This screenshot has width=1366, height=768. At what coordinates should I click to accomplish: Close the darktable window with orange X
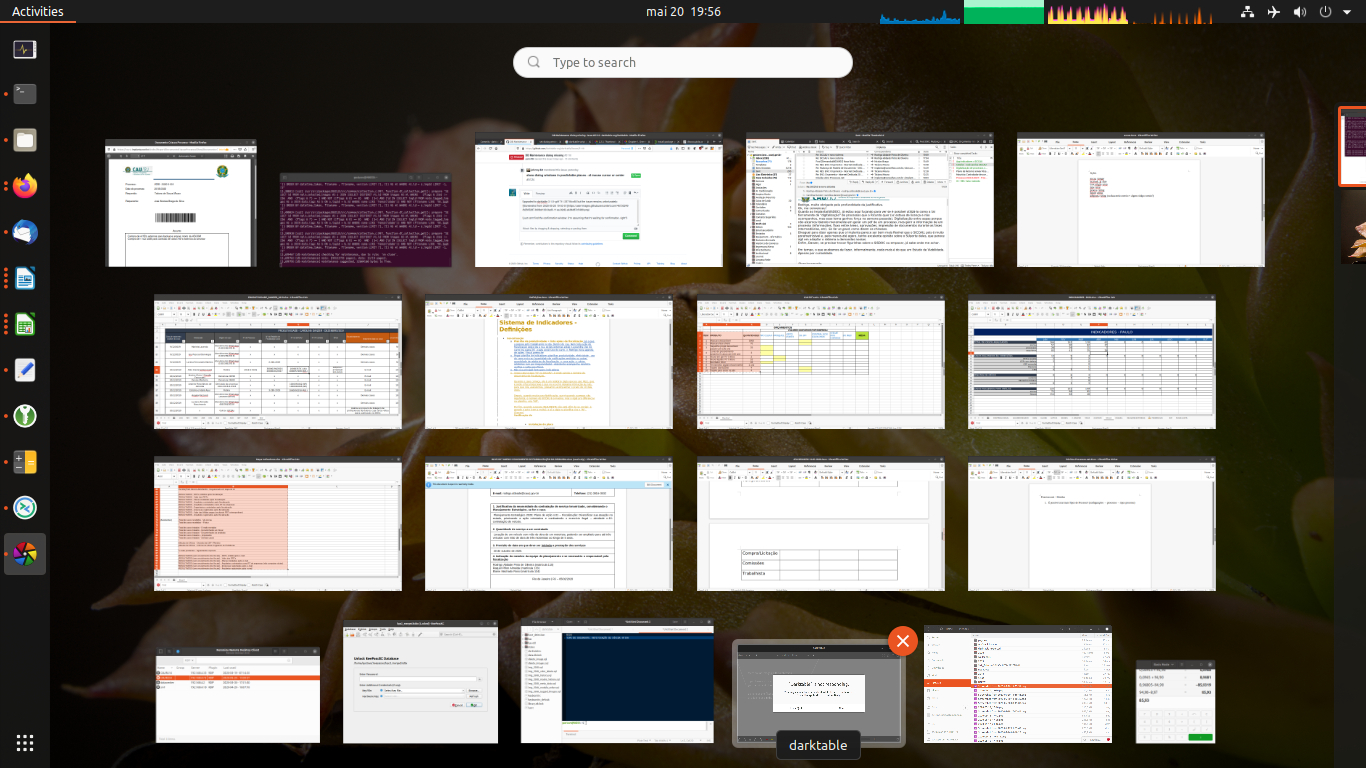pyautogui.click(x=902, y=641)
